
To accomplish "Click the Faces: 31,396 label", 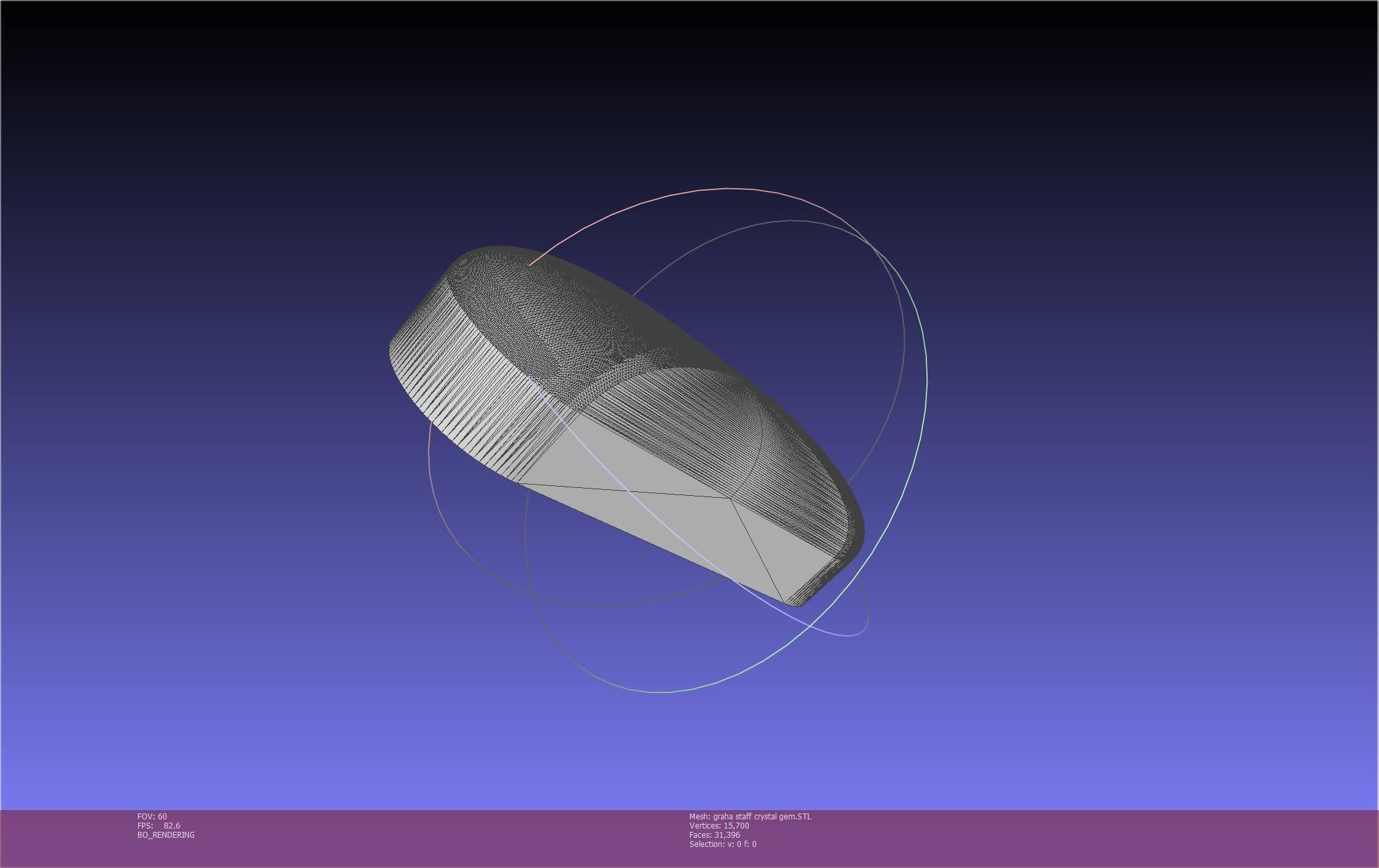I will click(x=714, y=834).
